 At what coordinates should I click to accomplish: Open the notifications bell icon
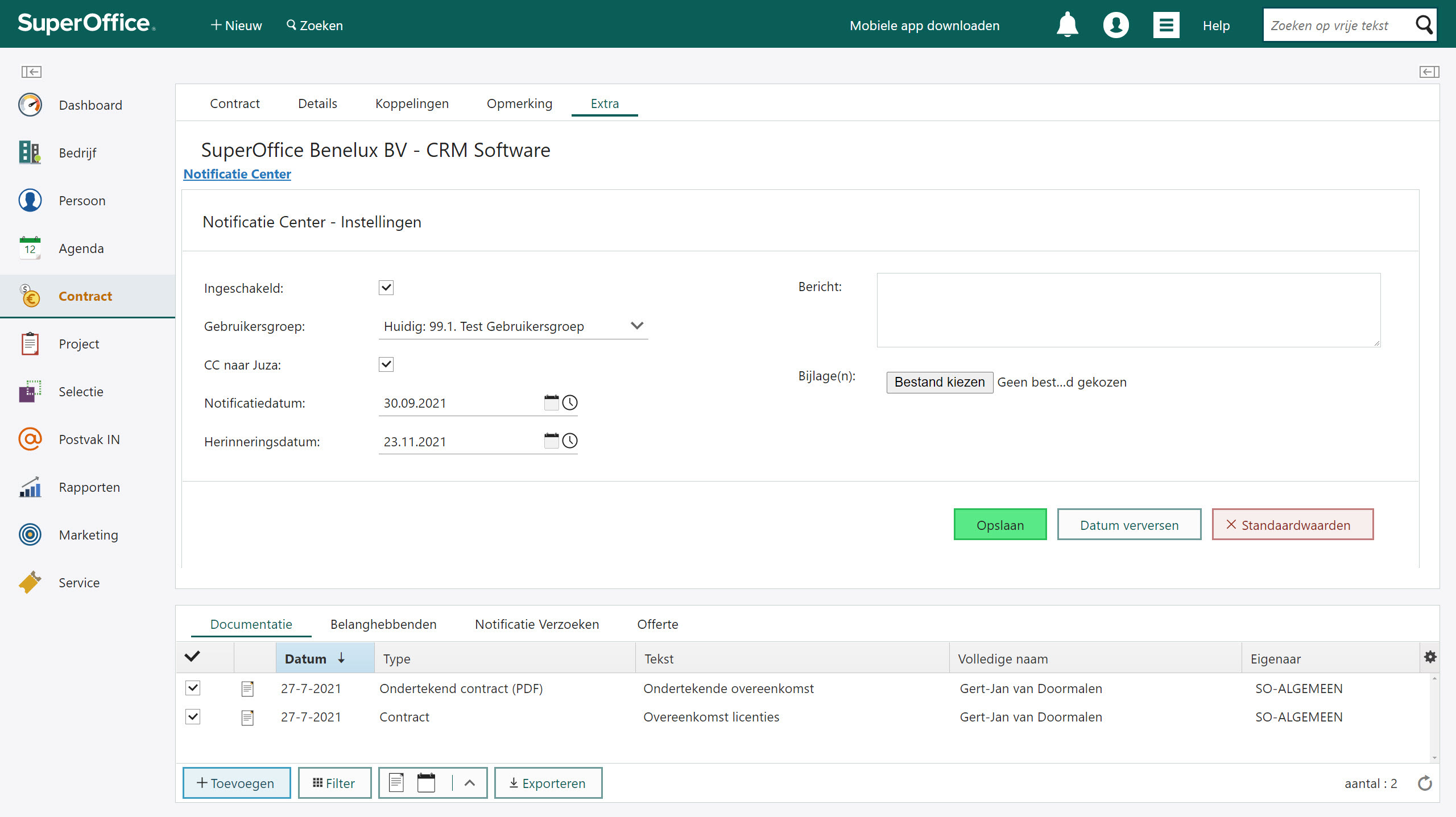[x=1067, y=25]
